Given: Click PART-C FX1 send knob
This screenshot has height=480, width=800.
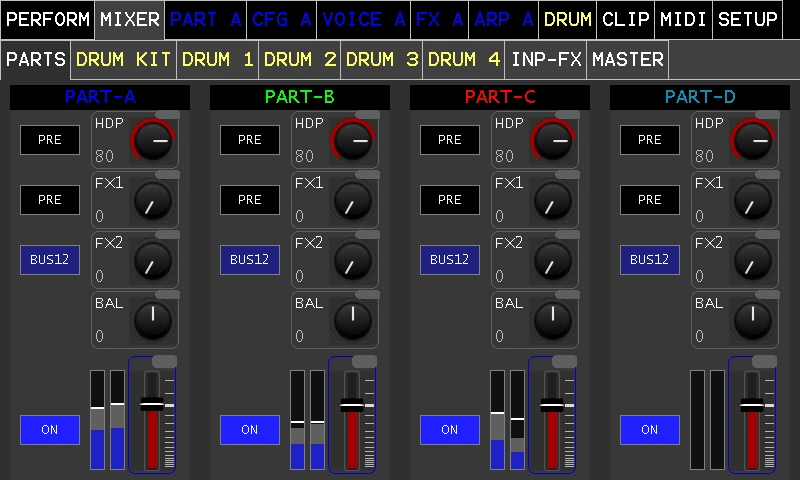Looking at the screenshot, I should pos(553,201).
